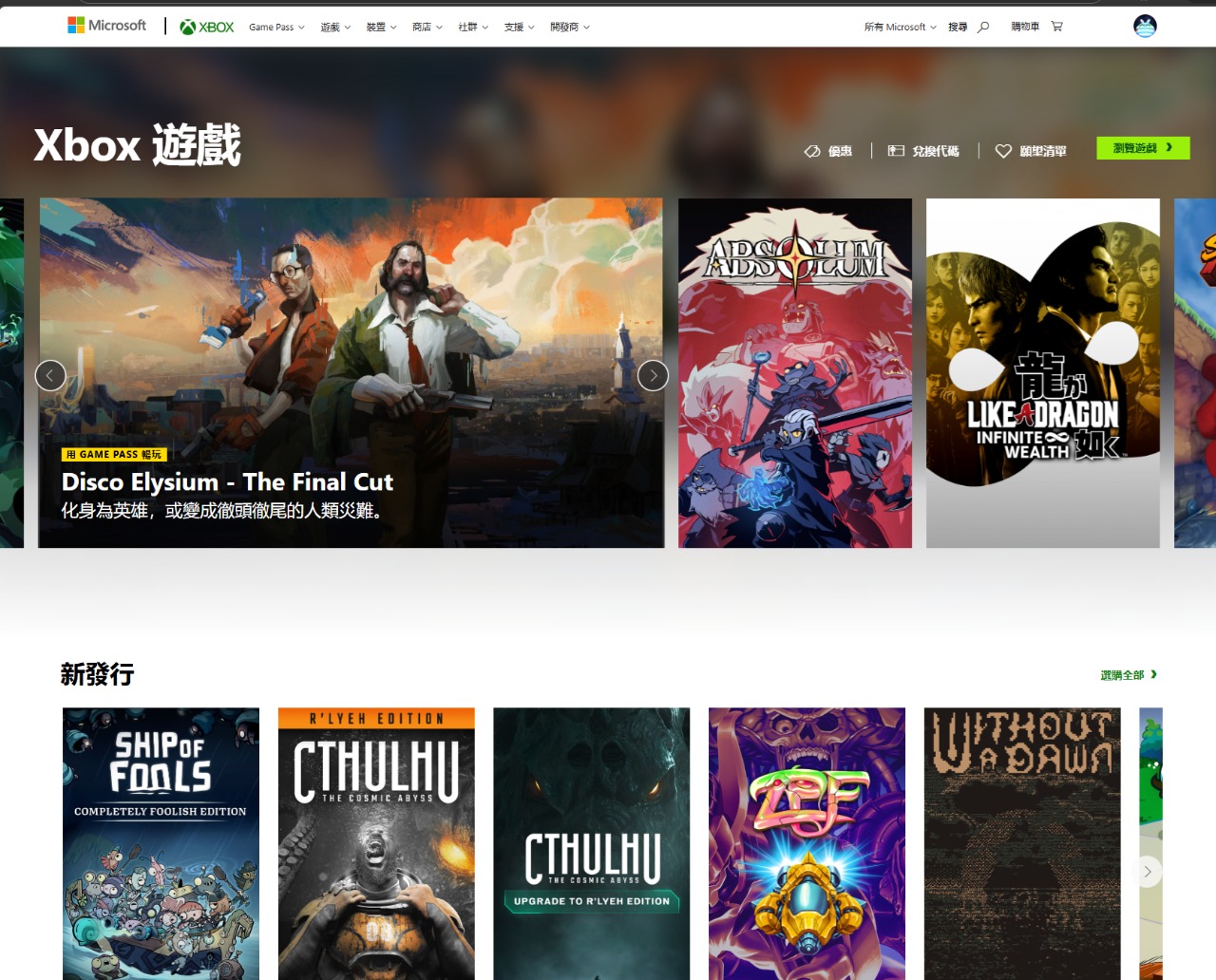The height and width of the screenshot is (980, 1216).
Task: Click the redeem code card icon
Action: 896,151
